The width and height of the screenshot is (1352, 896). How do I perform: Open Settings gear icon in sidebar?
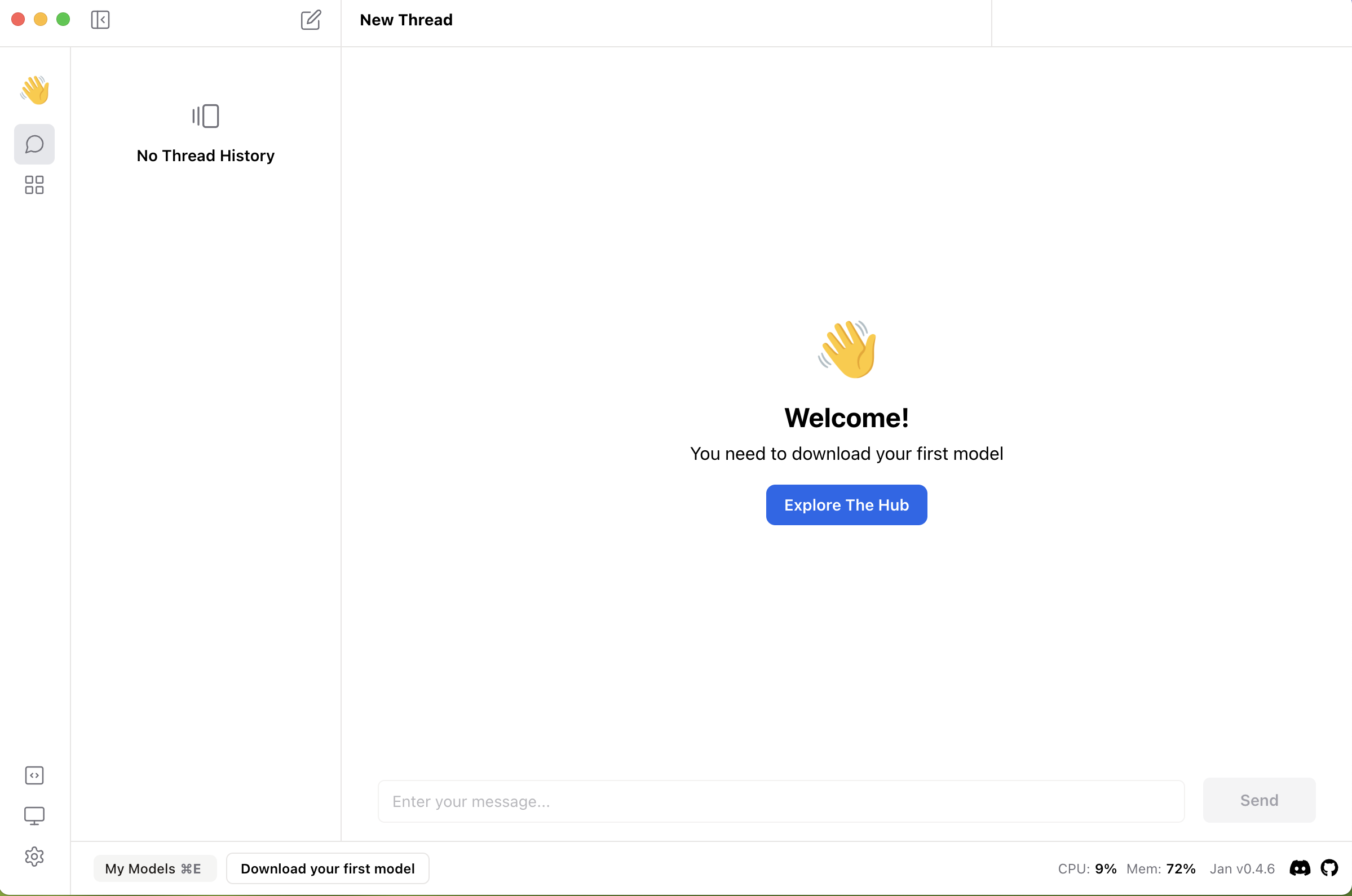pos(34,857)
